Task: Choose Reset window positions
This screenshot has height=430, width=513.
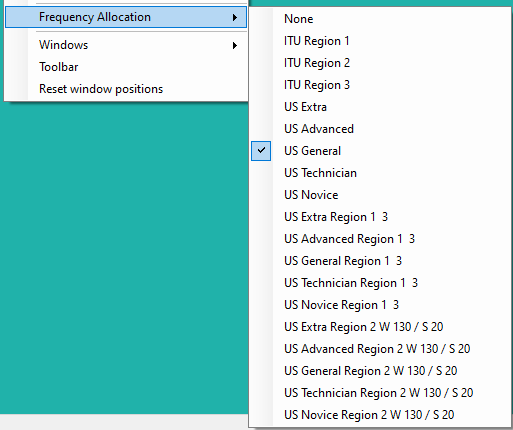Action: click(x=126, y=89)
